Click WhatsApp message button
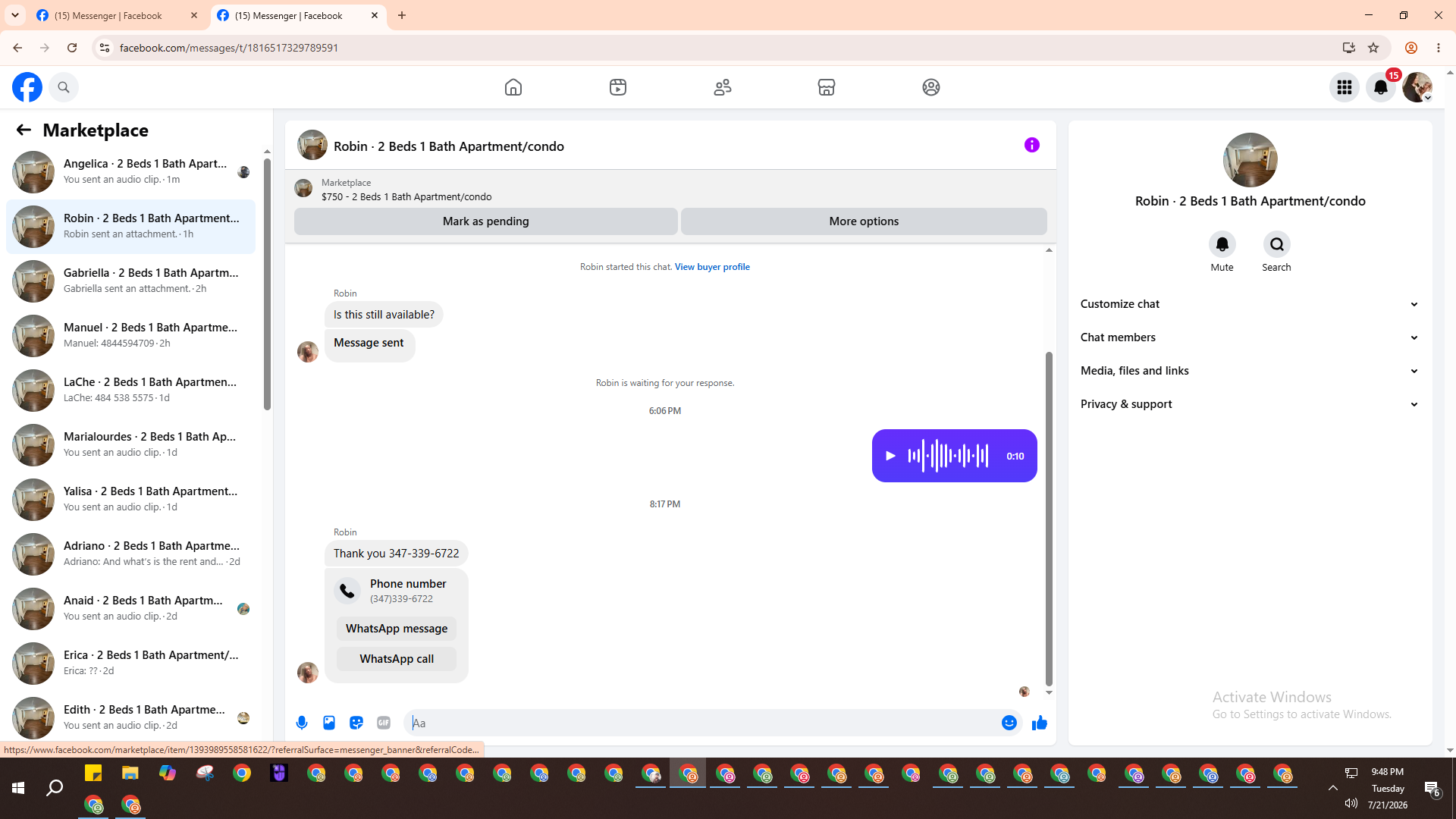 pos(397,629)
